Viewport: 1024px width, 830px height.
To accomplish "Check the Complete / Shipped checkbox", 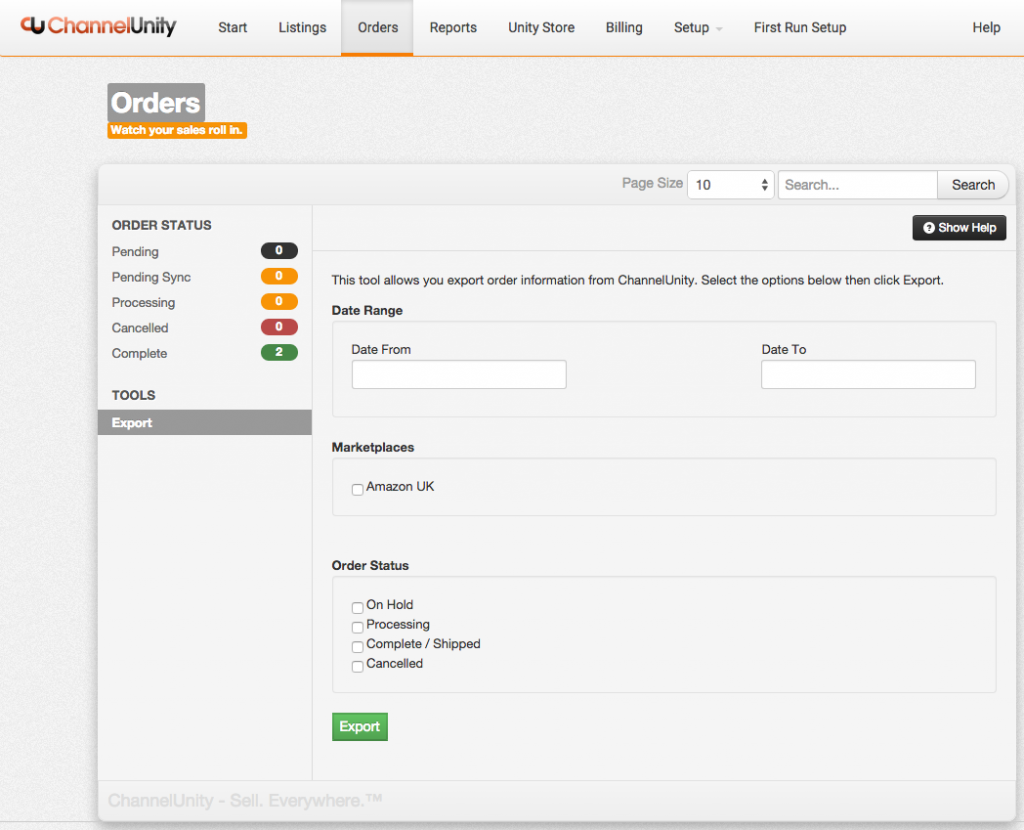I will (357, 646).
